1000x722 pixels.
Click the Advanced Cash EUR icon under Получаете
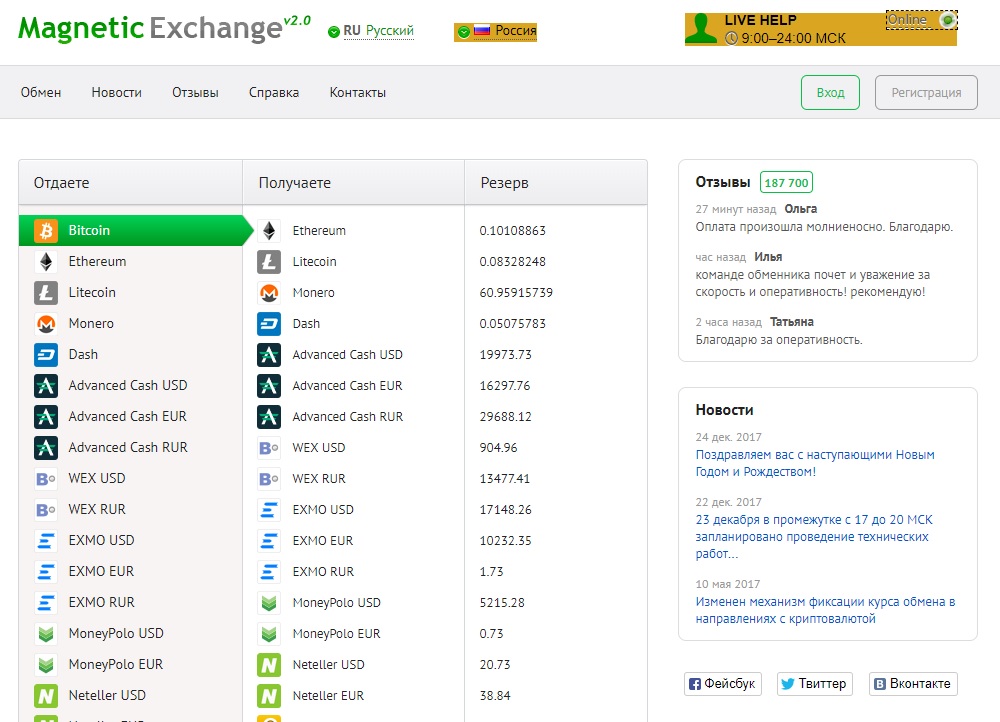tap(269, 385)
